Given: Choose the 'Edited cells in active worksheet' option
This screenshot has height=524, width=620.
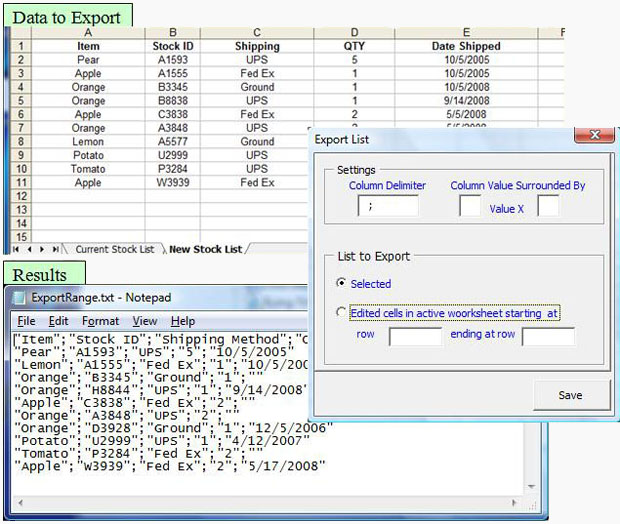Looking at the screenshot, I should pos(342,313).
